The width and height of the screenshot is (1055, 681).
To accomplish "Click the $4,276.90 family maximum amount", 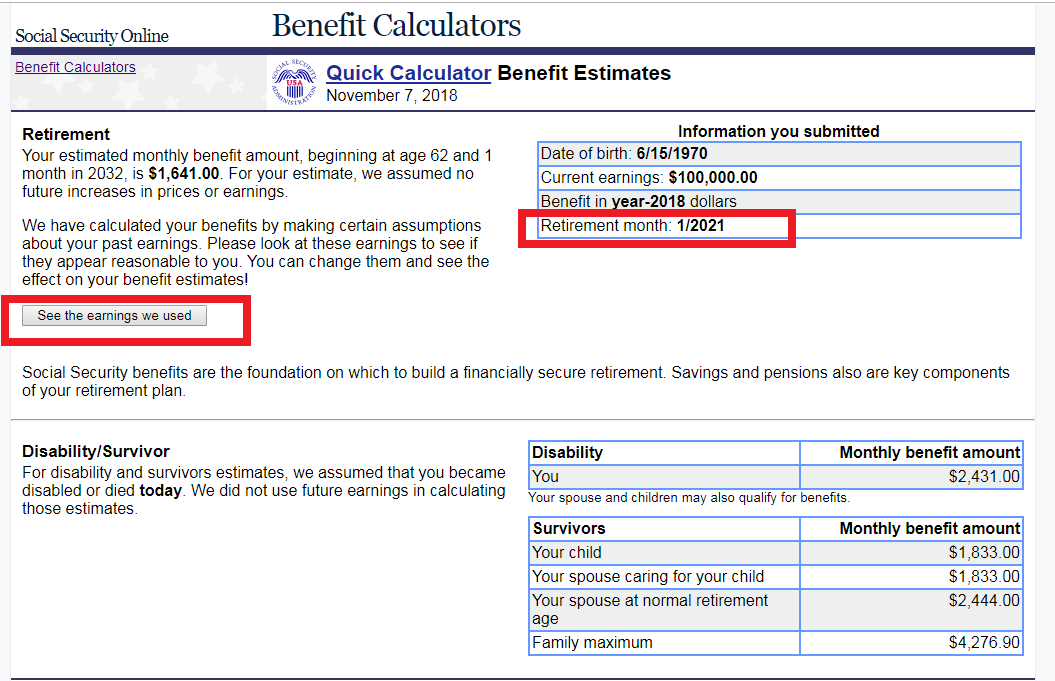I will pyautogui.click(x=984, y=643).
